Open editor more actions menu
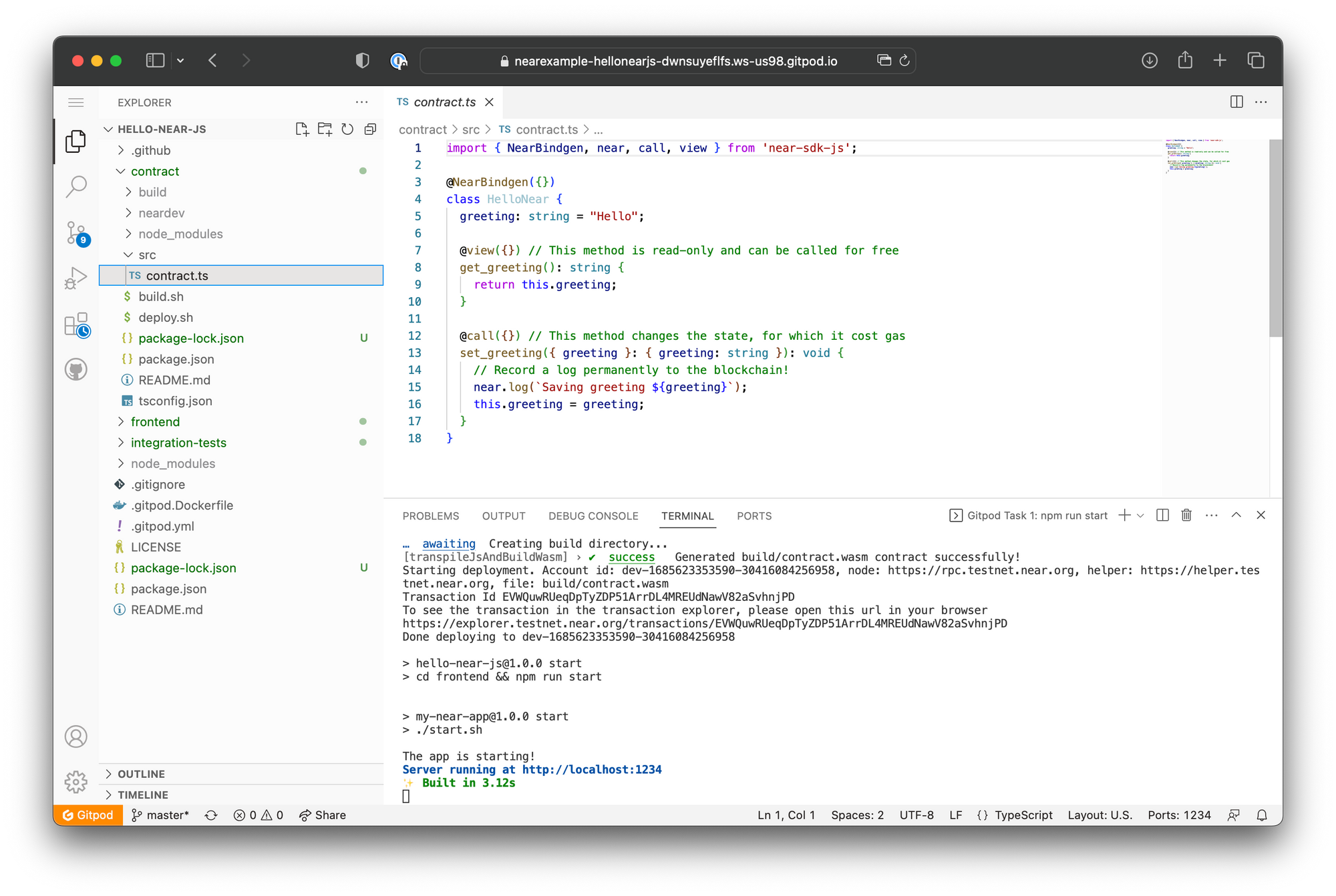 coord(1261,101)
